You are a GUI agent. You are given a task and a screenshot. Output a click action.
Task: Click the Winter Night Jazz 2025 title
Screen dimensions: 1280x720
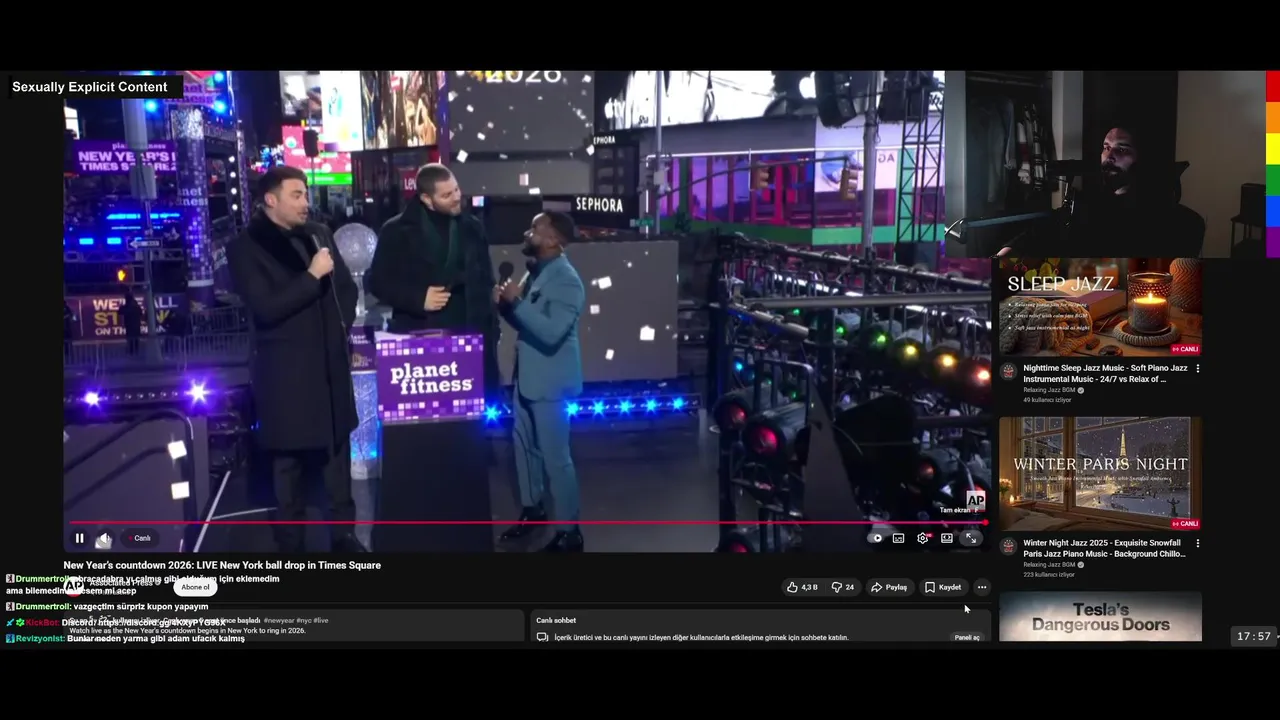click(1104, 548)
